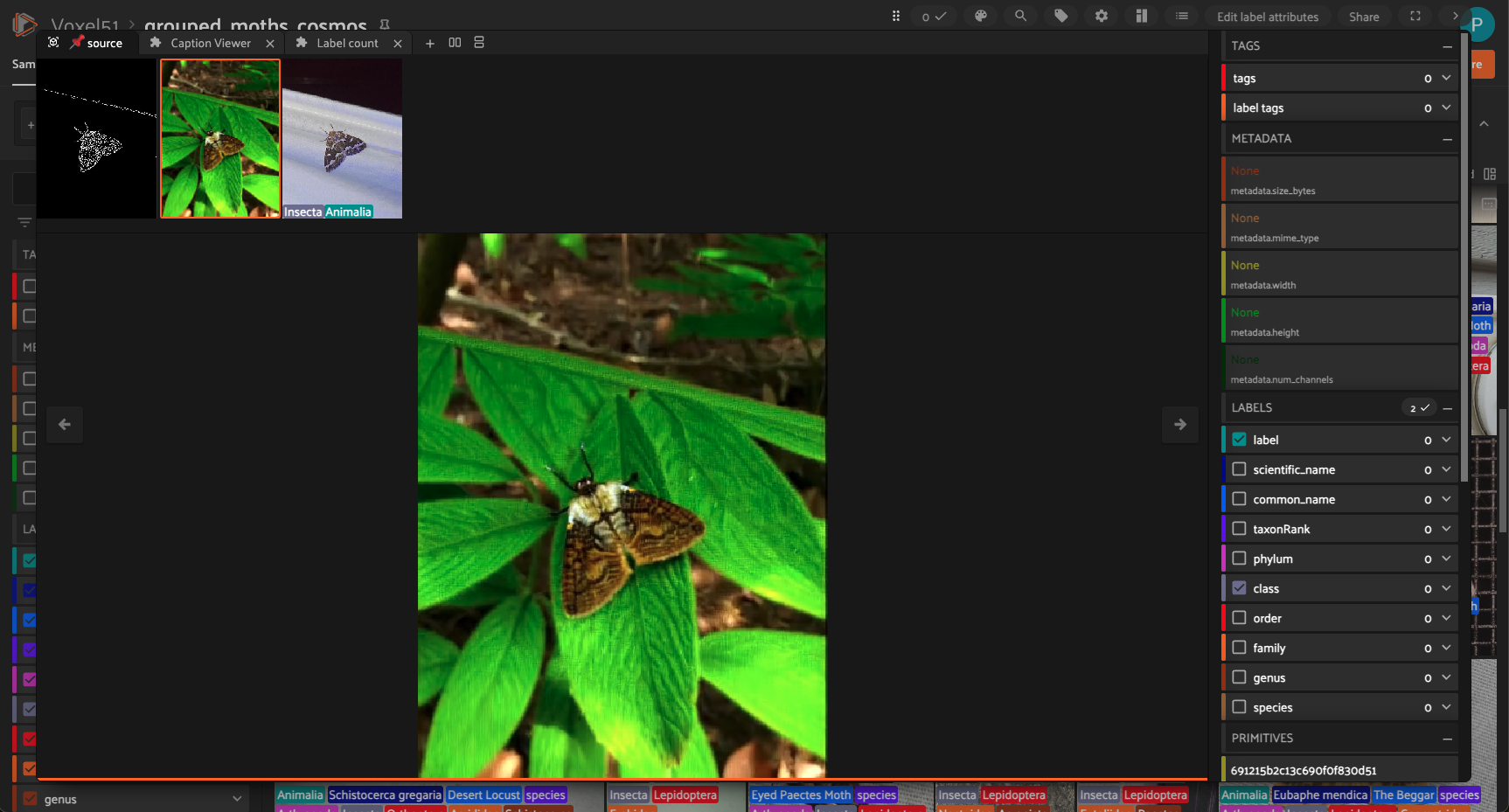Open the statistics columns icon in the toolbar
This screenshot has width=1509, height=812.
coord(1142,16)
